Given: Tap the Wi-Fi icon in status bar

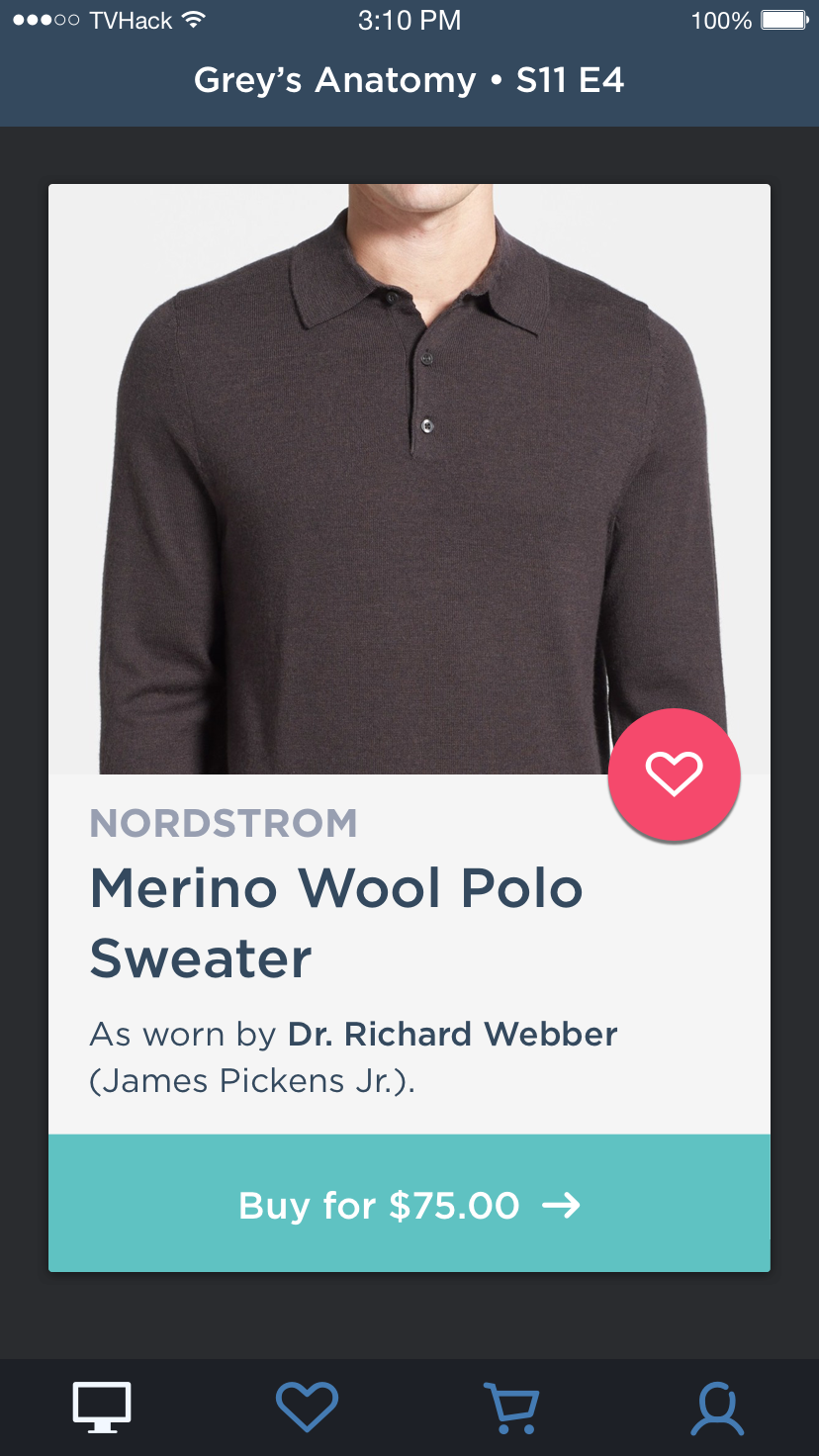Looking at the screenshot, I should [x=195, y=20].
